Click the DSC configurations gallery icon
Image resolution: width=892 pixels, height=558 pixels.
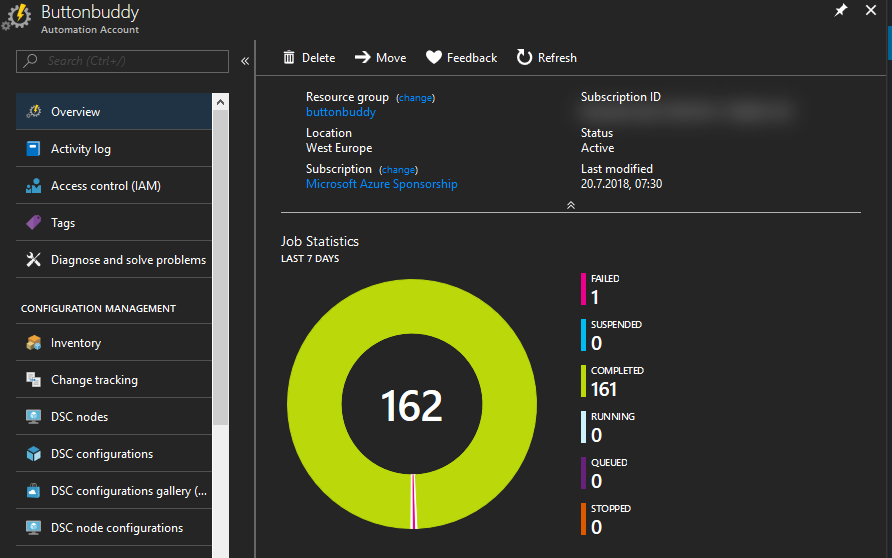coord(34,490)
